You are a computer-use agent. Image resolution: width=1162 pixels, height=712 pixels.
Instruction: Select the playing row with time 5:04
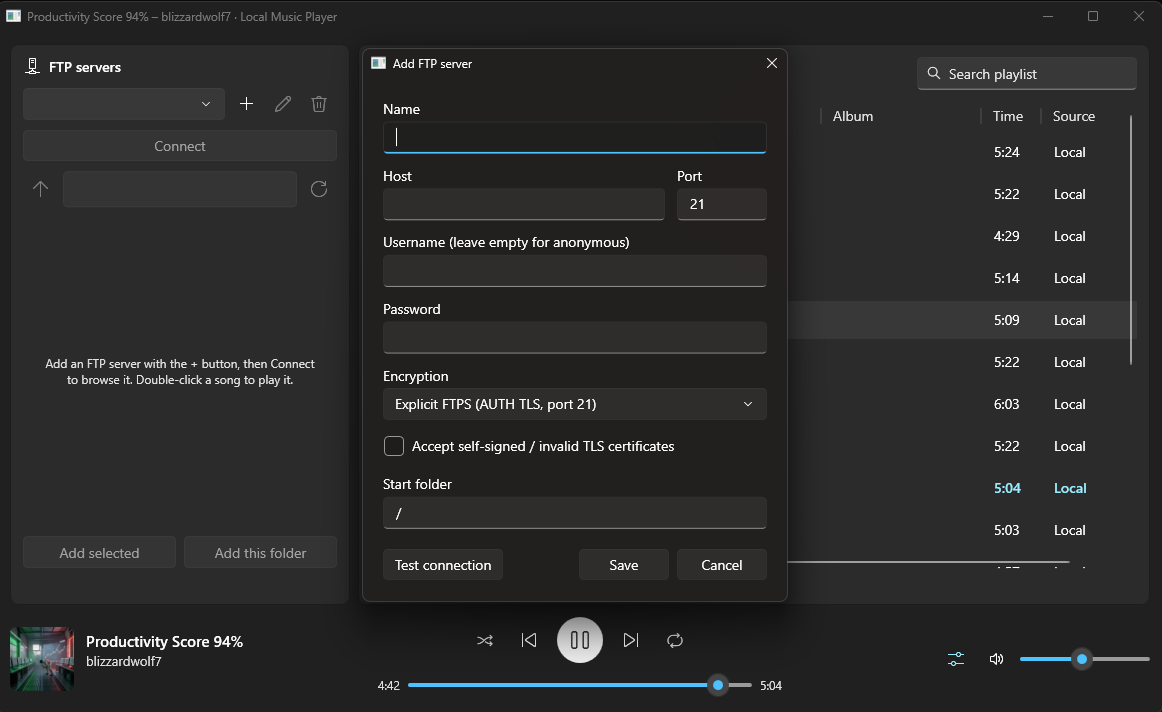(x=960, y=488)
